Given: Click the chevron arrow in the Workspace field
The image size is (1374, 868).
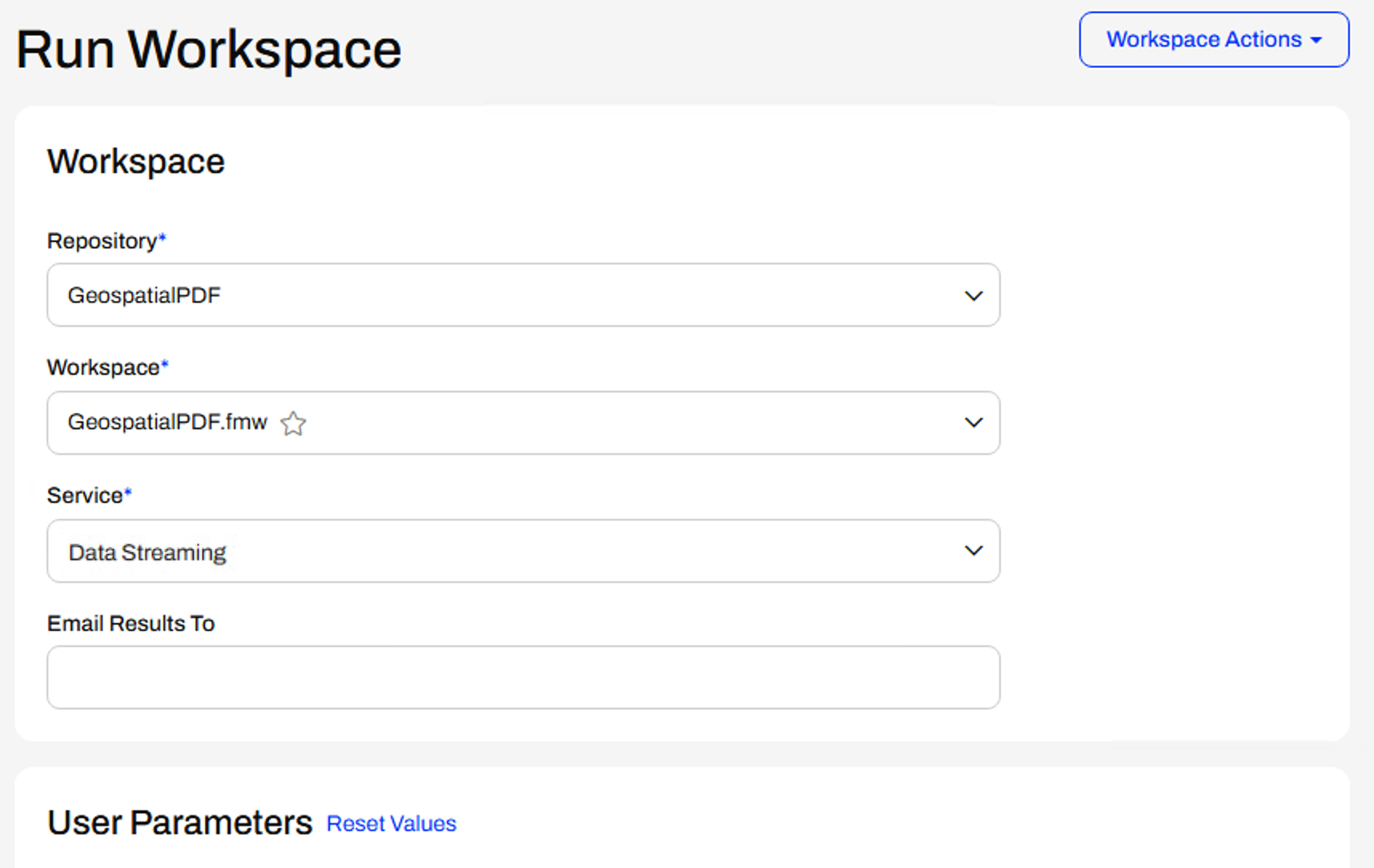Looking at the screenshot, I should click(974, 422).
